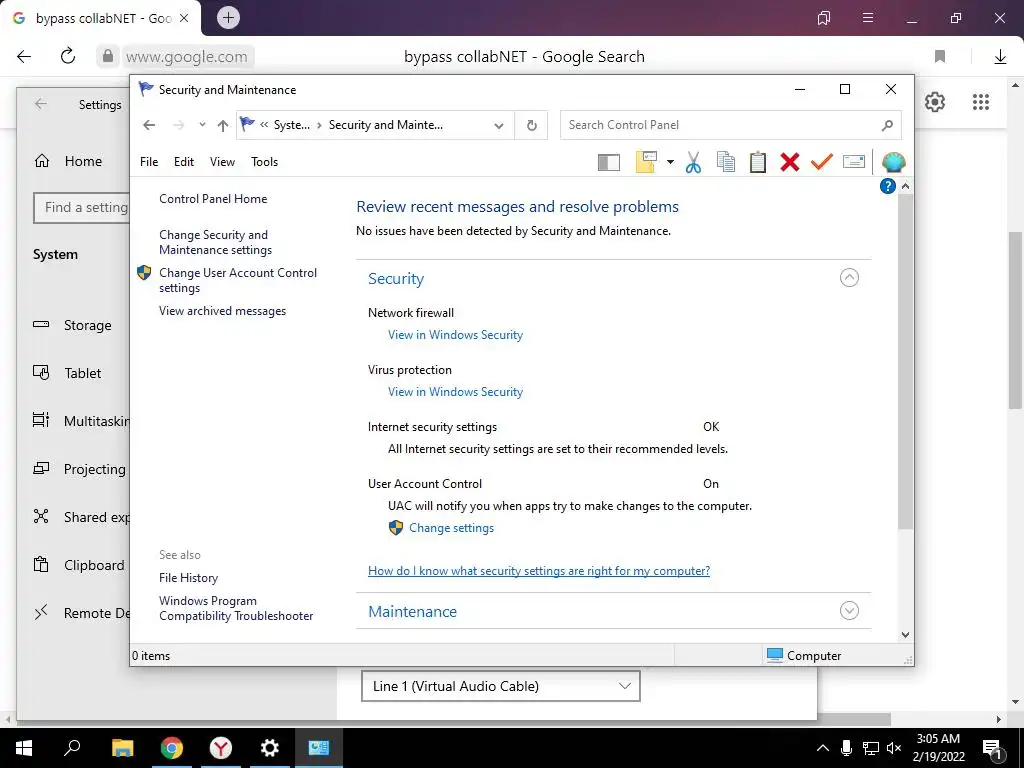Click the Google settings gear icon
Image resolution: width=1024 pixels, height=768 pixels.
pos(935,102)
